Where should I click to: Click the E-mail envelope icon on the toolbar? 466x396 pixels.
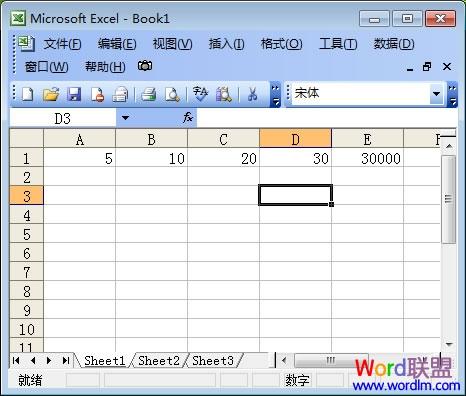pos(120,94)
